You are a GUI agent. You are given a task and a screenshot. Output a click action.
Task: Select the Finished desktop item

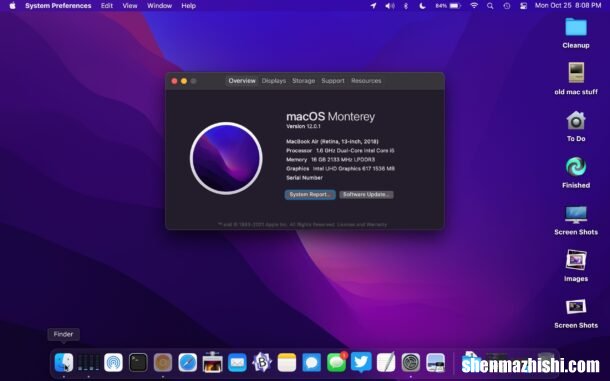pos(576,173)
